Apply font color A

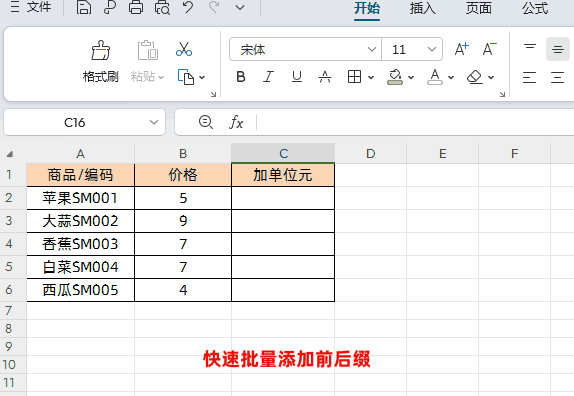click(435, 77)
